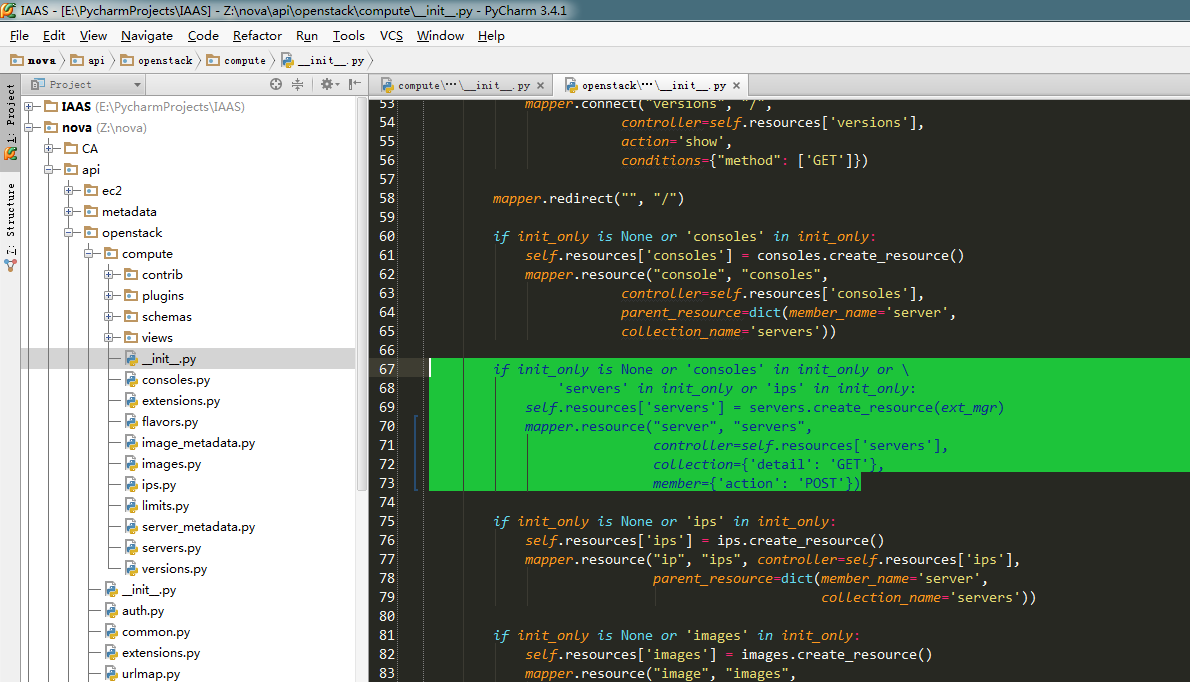Open the File menu
This screenshot has height=682, width=1190.
point(19,36)
